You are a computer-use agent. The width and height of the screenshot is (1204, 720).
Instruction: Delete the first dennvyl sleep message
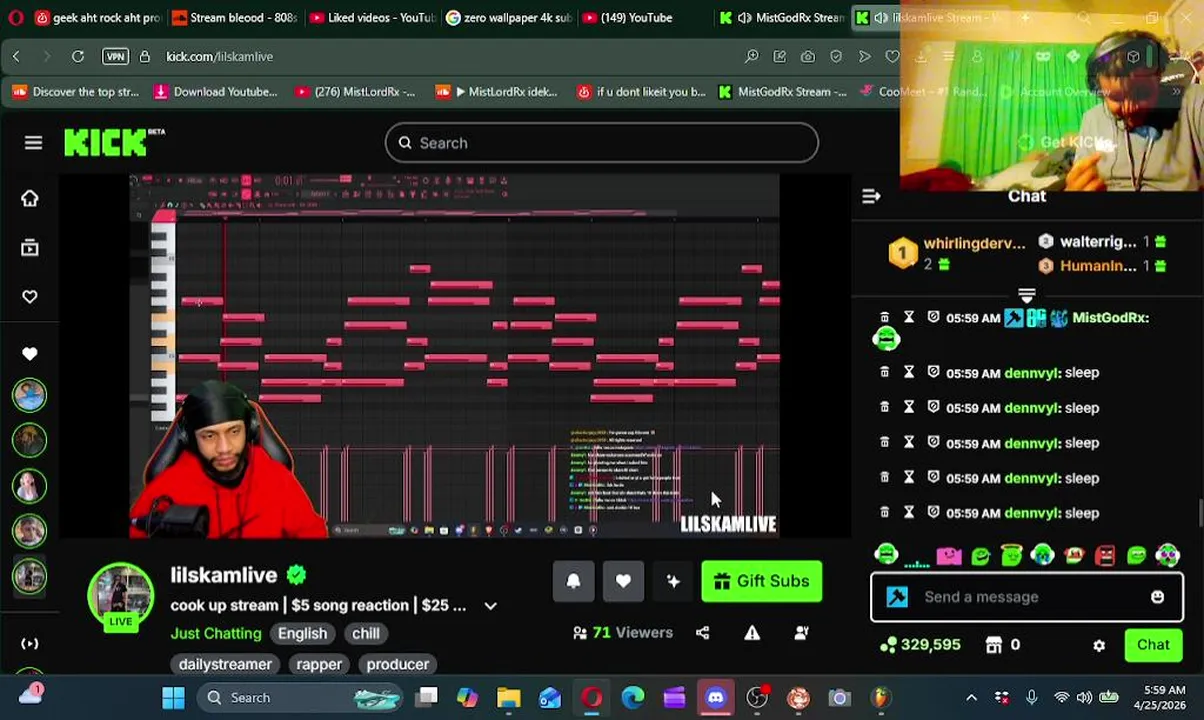[884, 372]
